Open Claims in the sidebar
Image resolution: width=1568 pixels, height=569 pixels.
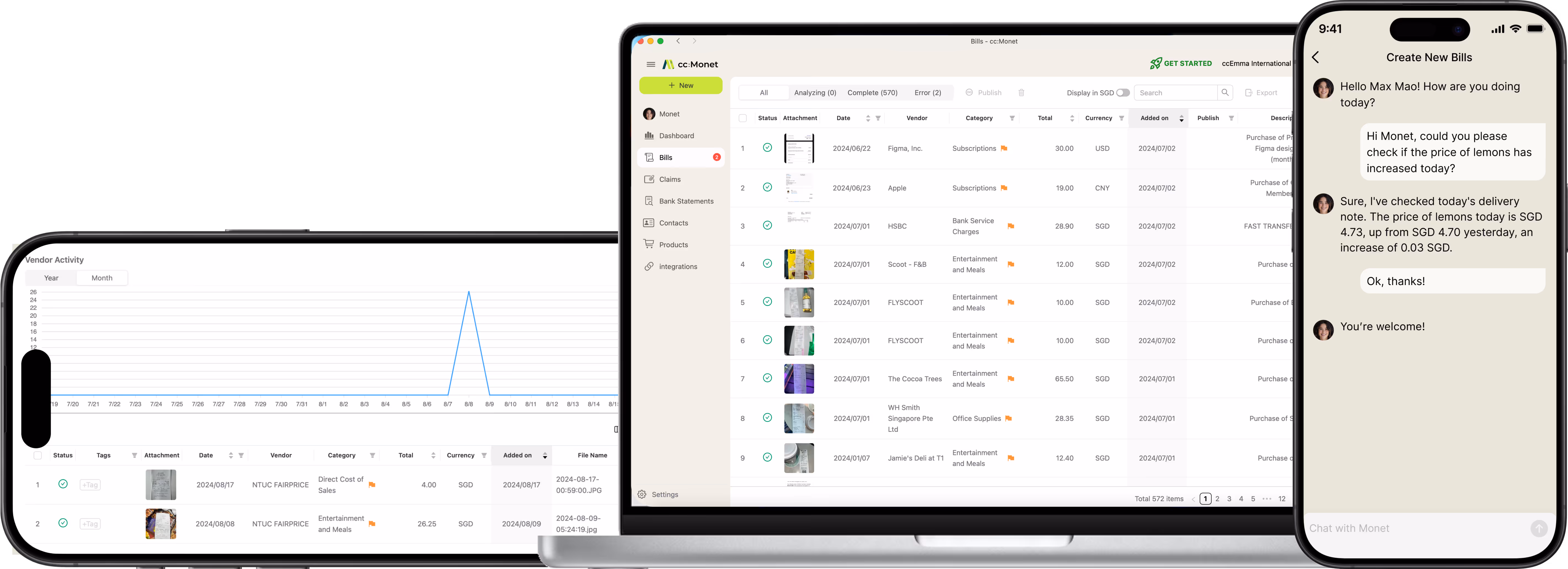coord(681,180)
